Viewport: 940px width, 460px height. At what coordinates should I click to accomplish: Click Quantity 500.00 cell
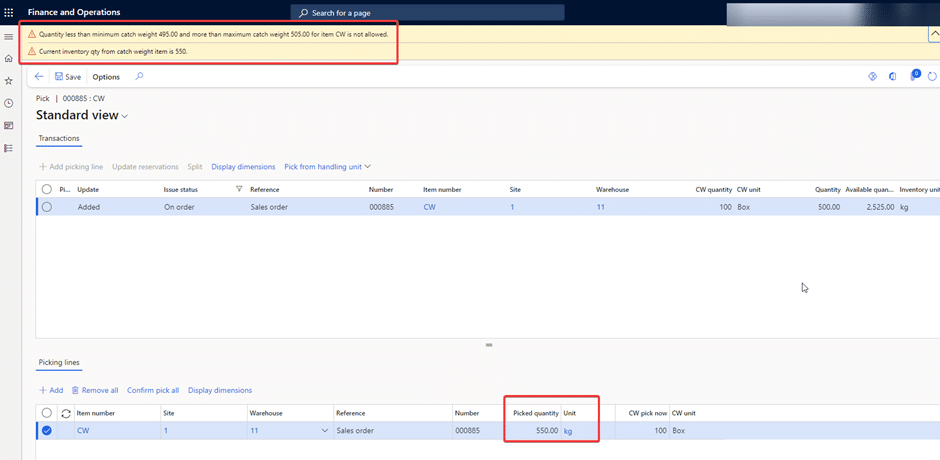[828, 207]
